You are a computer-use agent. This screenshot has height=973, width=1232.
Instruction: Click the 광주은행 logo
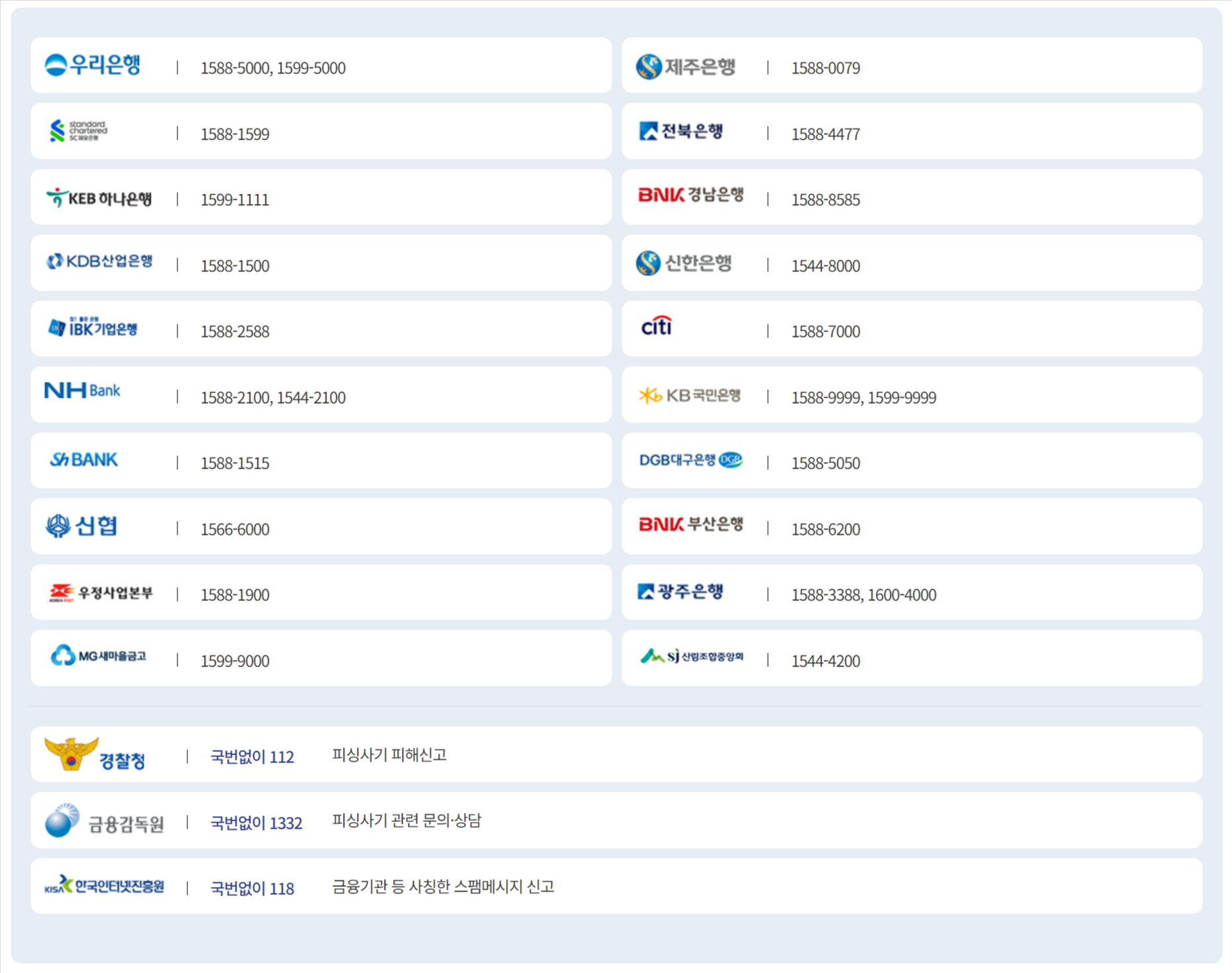(680, 591)
